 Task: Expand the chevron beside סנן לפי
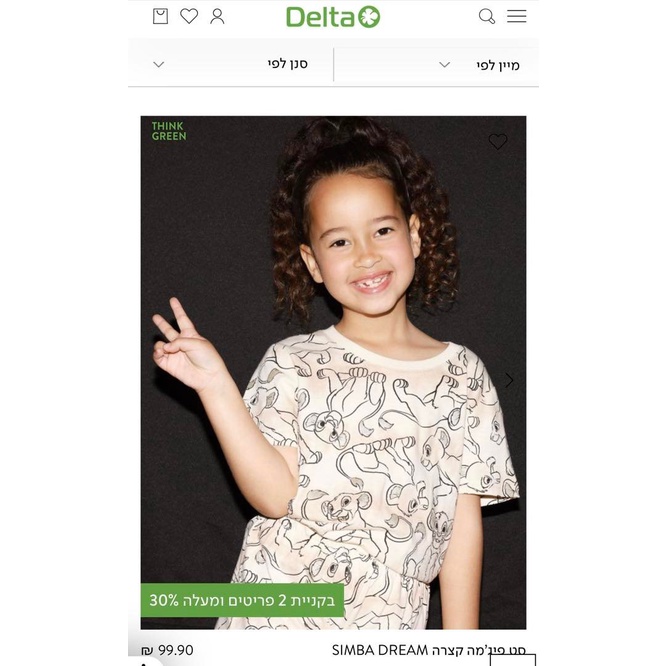158,65
